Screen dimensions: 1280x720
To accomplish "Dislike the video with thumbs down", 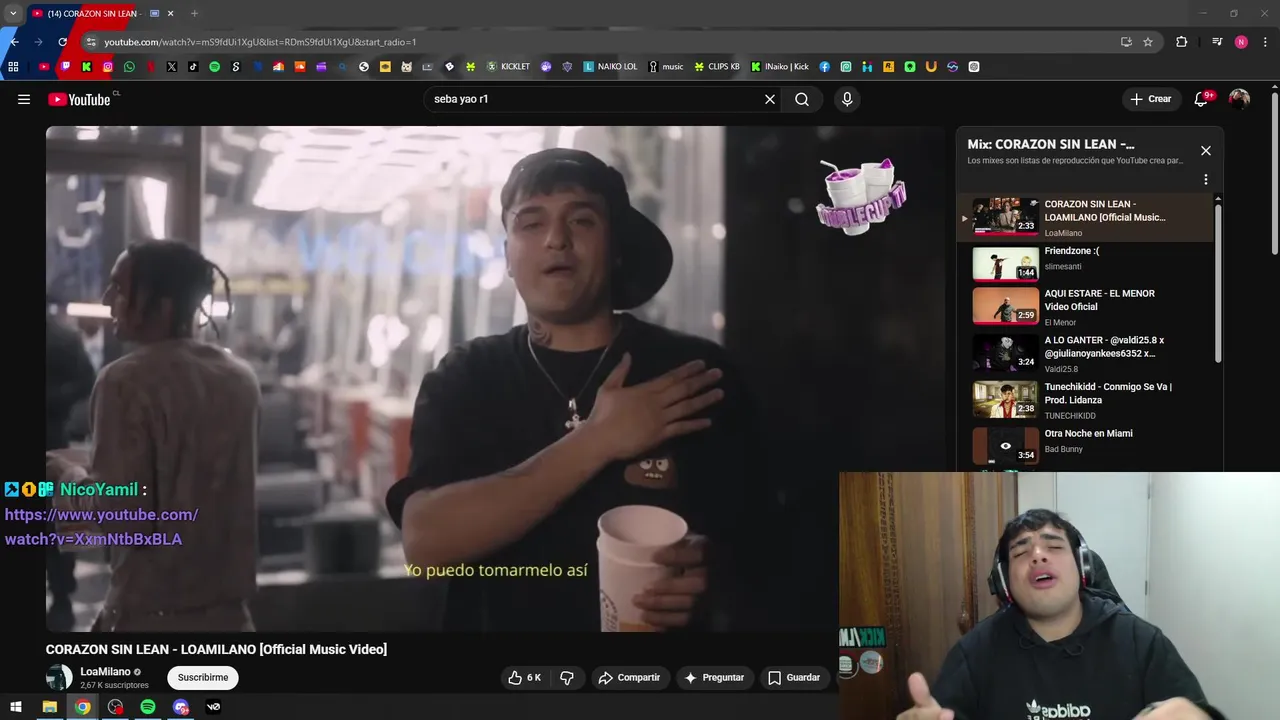I will [567, 677].
